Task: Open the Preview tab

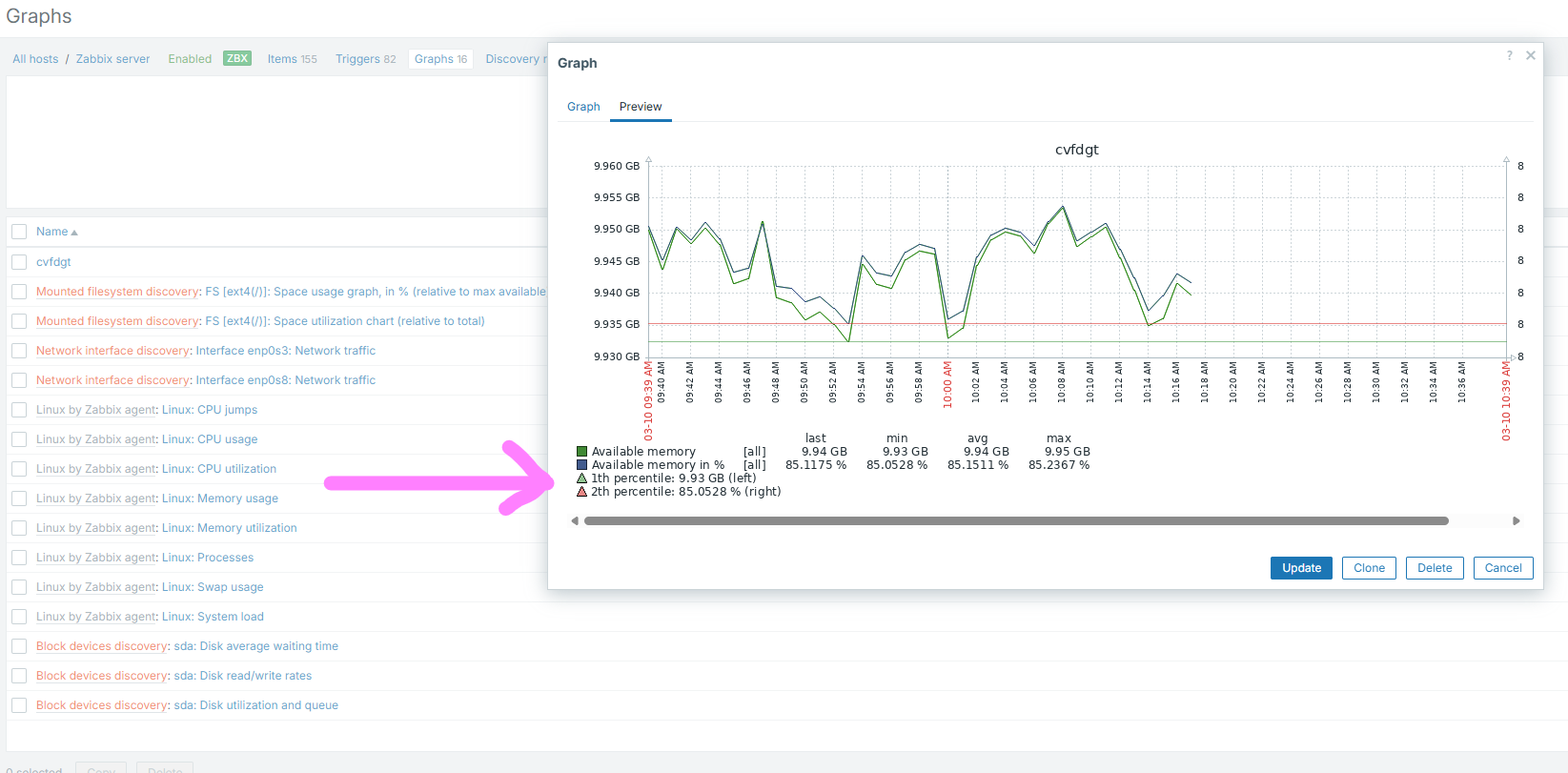Action: [x=641, y=107]
